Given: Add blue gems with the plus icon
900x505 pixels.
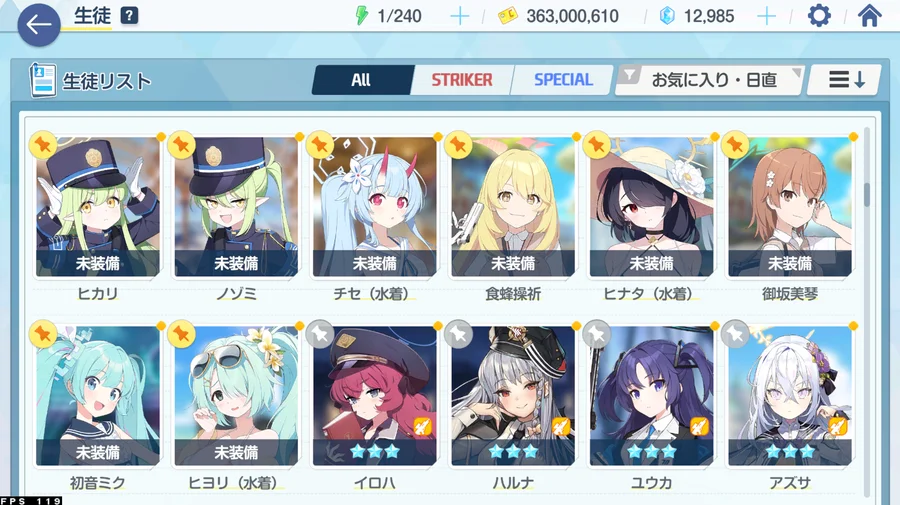Looking at the screenshot, I should pyautogui.click(x=766, y=16).
